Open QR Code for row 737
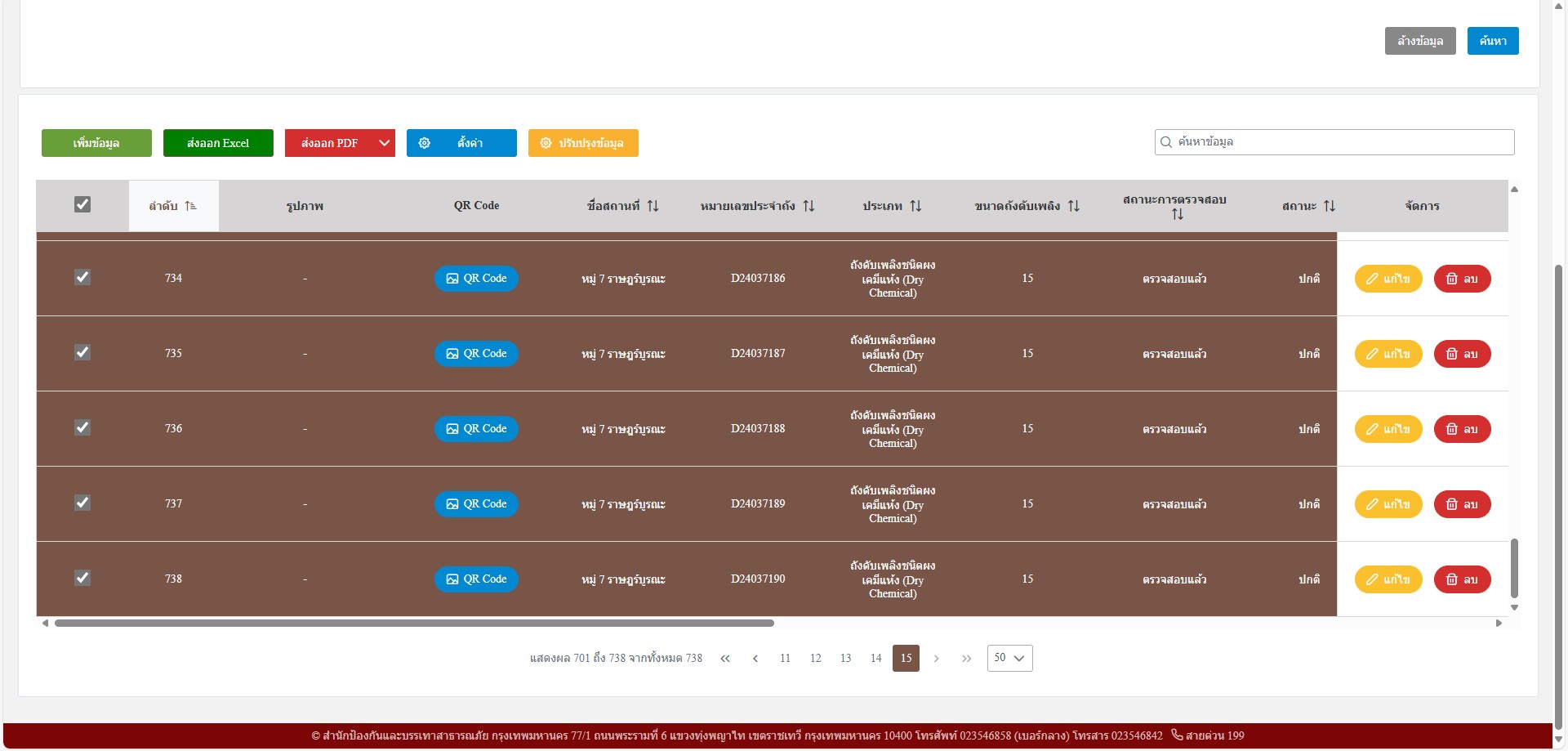Viewport: 1568px width, 751px height. pyautogui.click(x=476, y=504)
